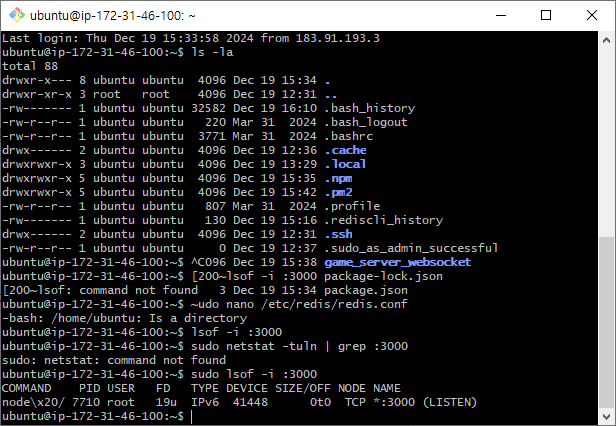Click 'Last login: Thu Dec 19 15:33:58' text
This screenshot has height=426, width=616.
pos(110,38)
